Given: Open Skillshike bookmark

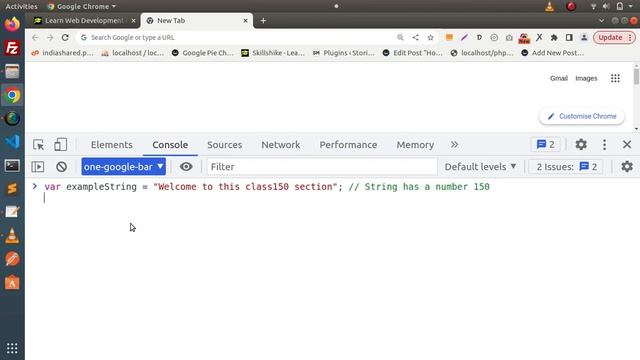Looking at the screenshot, I should 273,53.
